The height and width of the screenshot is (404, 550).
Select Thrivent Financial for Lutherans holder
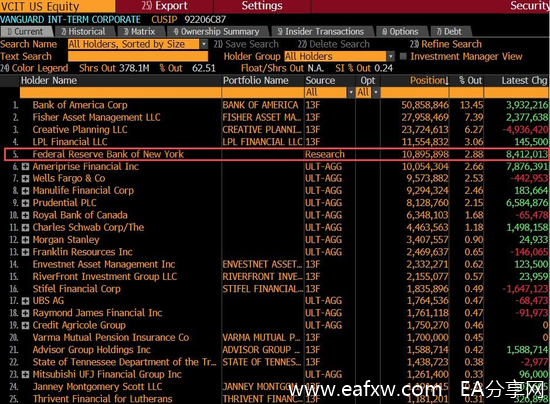(102, 399)
